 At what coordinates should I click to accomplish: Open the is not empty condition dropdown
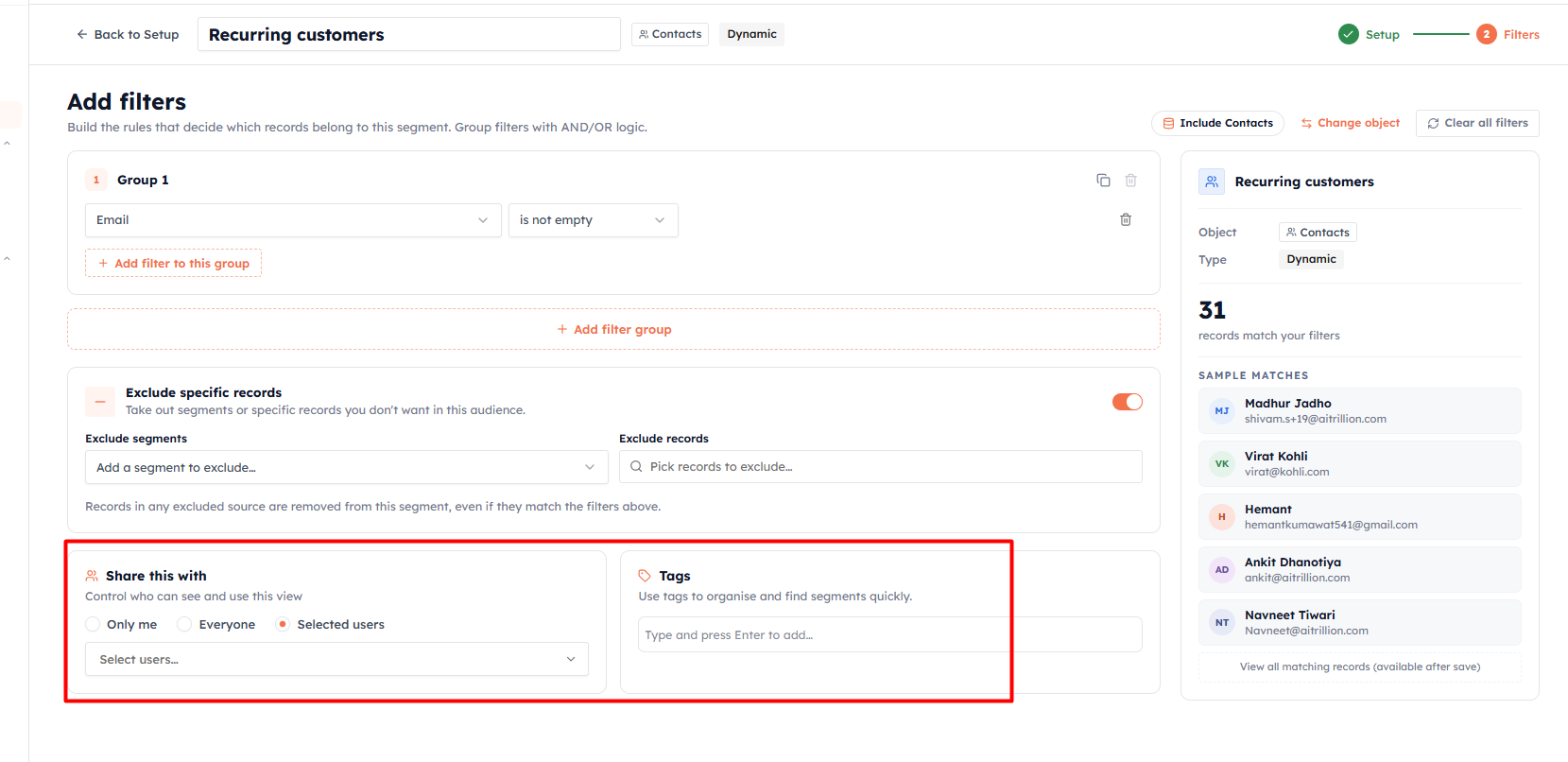(594, 220)
